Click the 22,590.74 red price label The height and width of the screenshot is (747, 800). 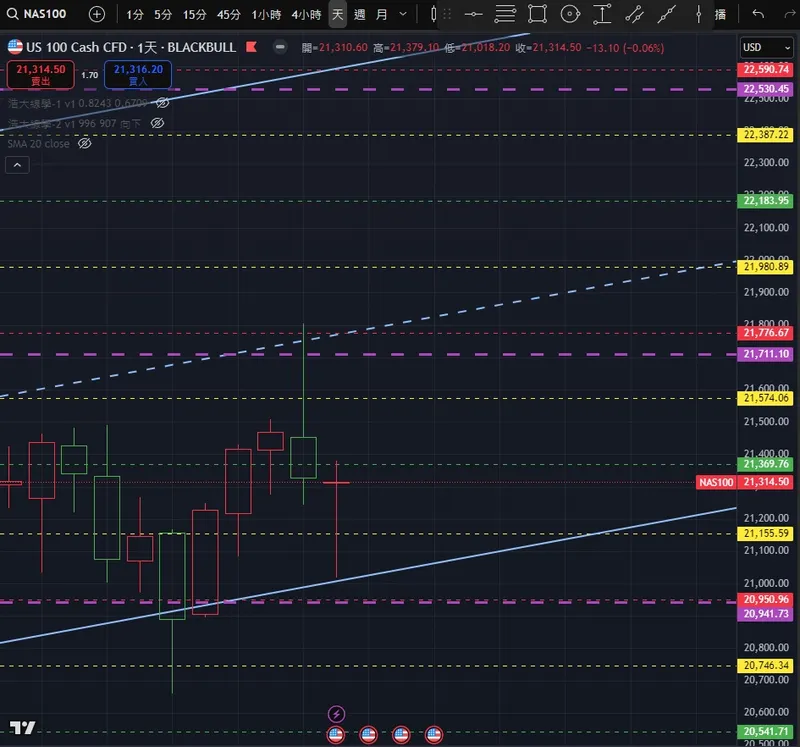tap(765, 69)
